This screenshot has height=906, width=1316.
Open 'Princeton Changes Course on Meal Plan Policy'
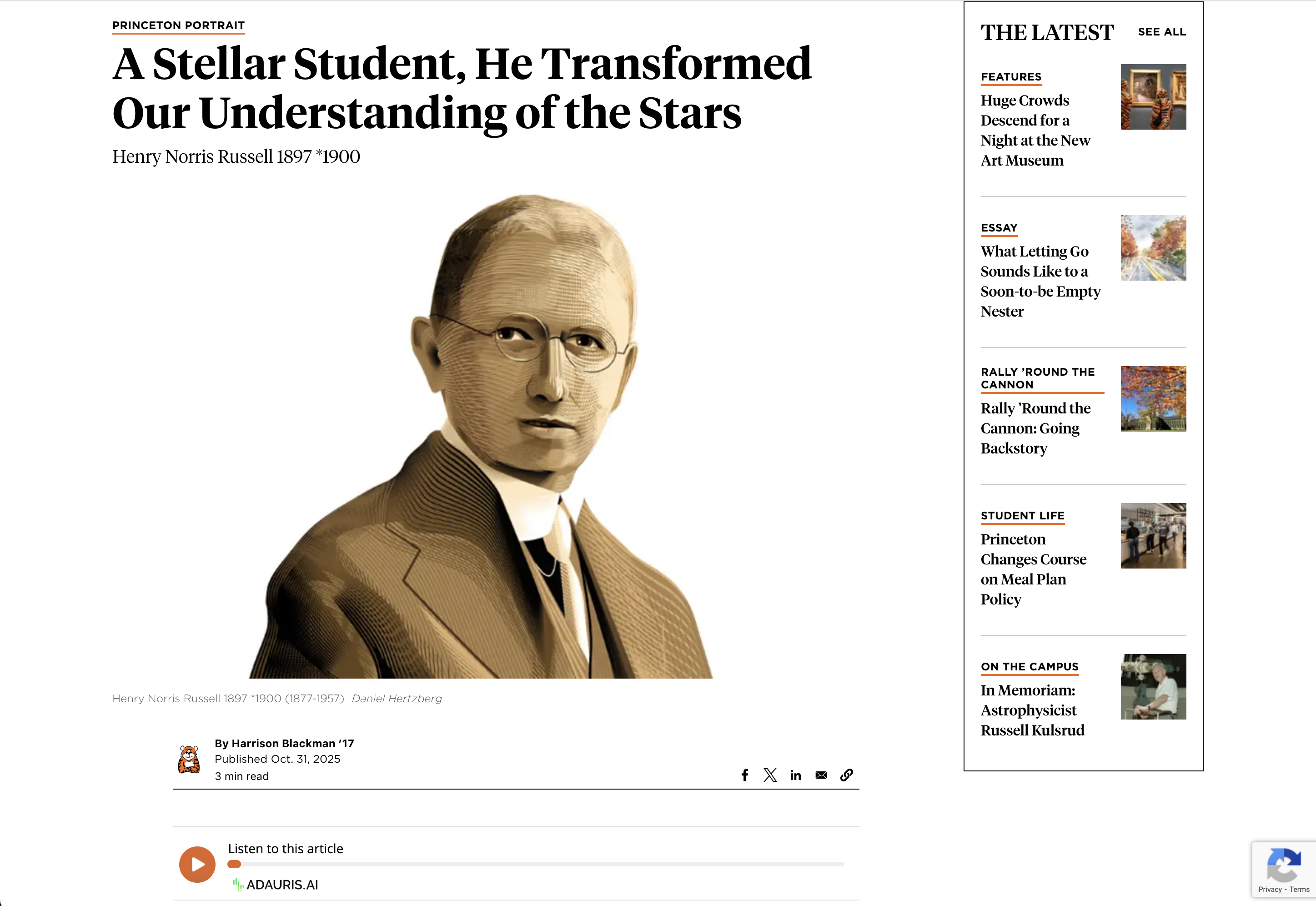coord(1033,569)
